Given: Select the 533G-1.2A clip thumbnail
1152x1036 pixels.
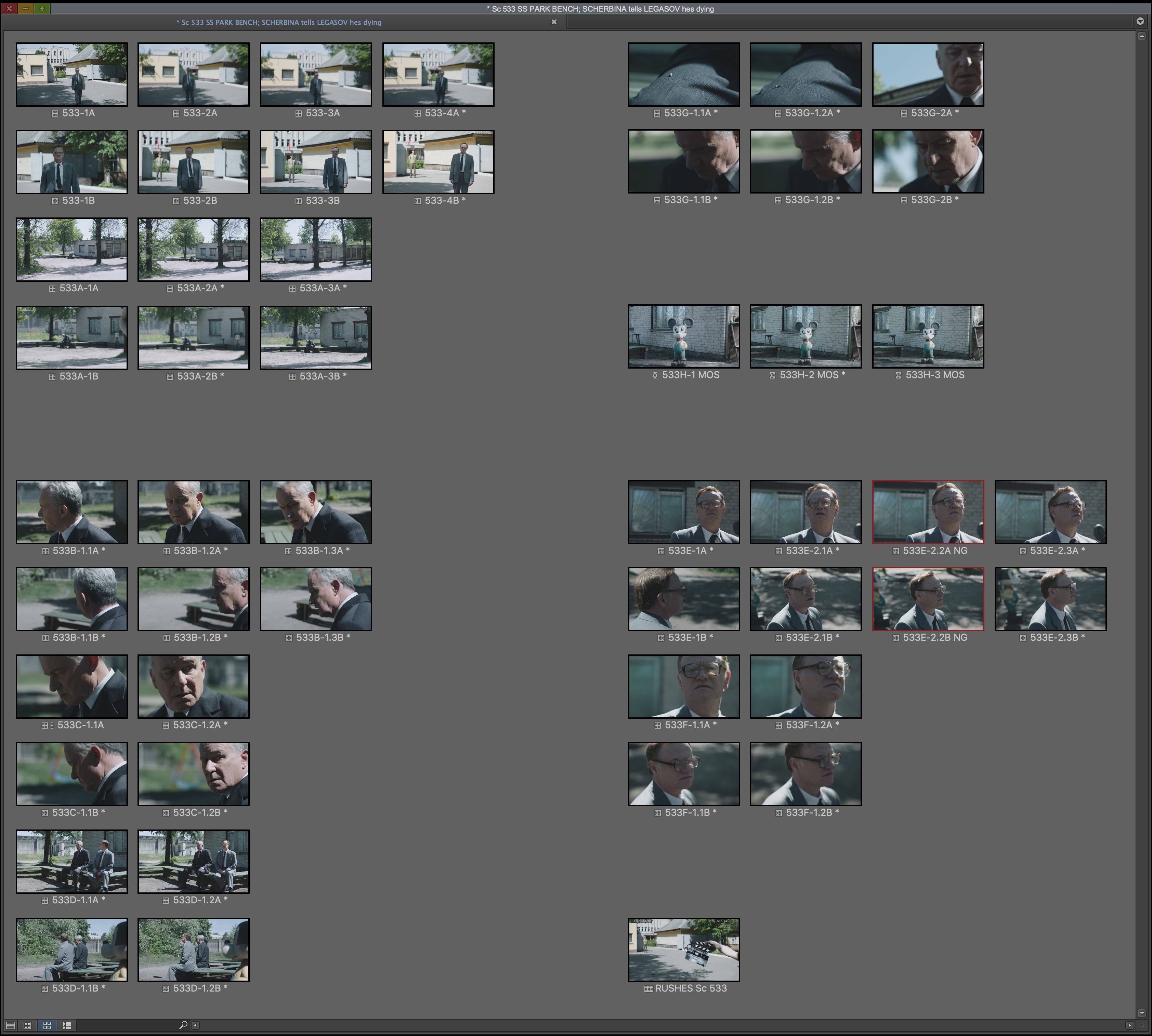Looking at the screenshot, I should (806, 75).
